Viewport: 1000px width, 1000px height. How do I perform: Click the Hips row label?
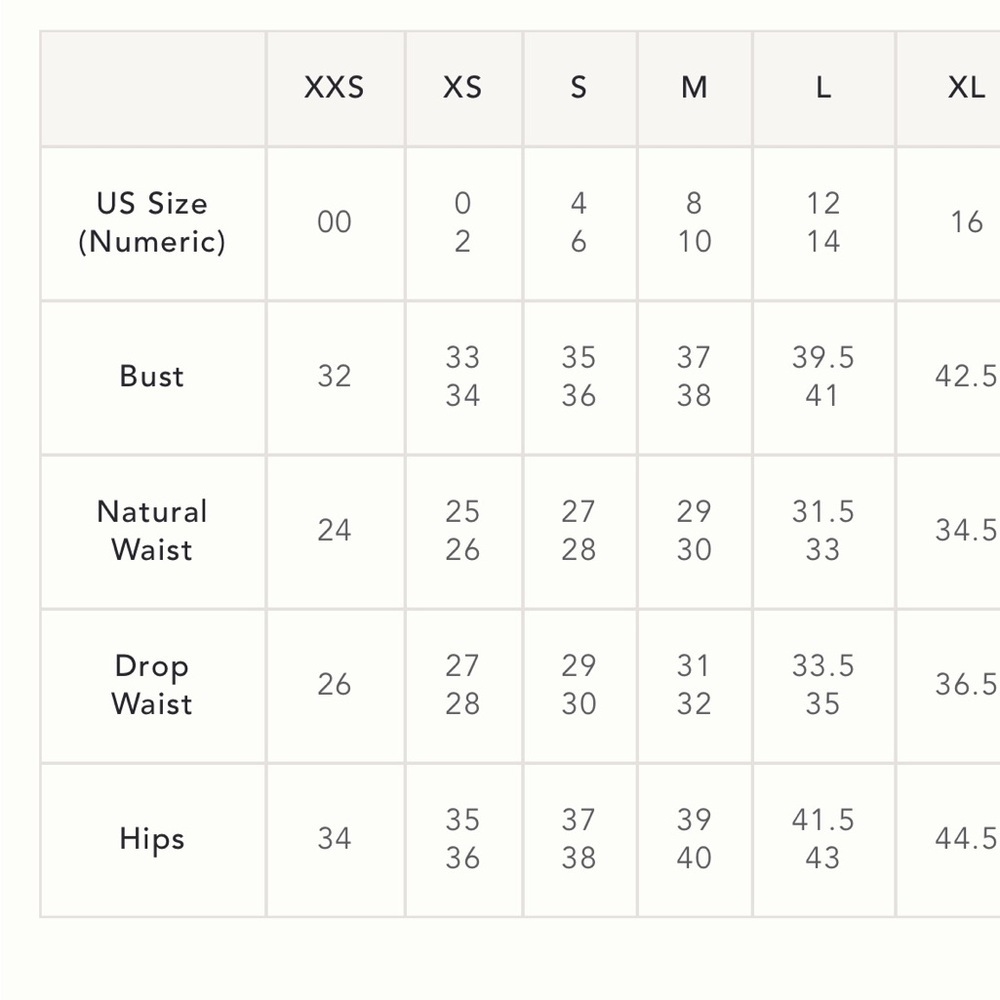pyautogui.click(x=152, y=840)
